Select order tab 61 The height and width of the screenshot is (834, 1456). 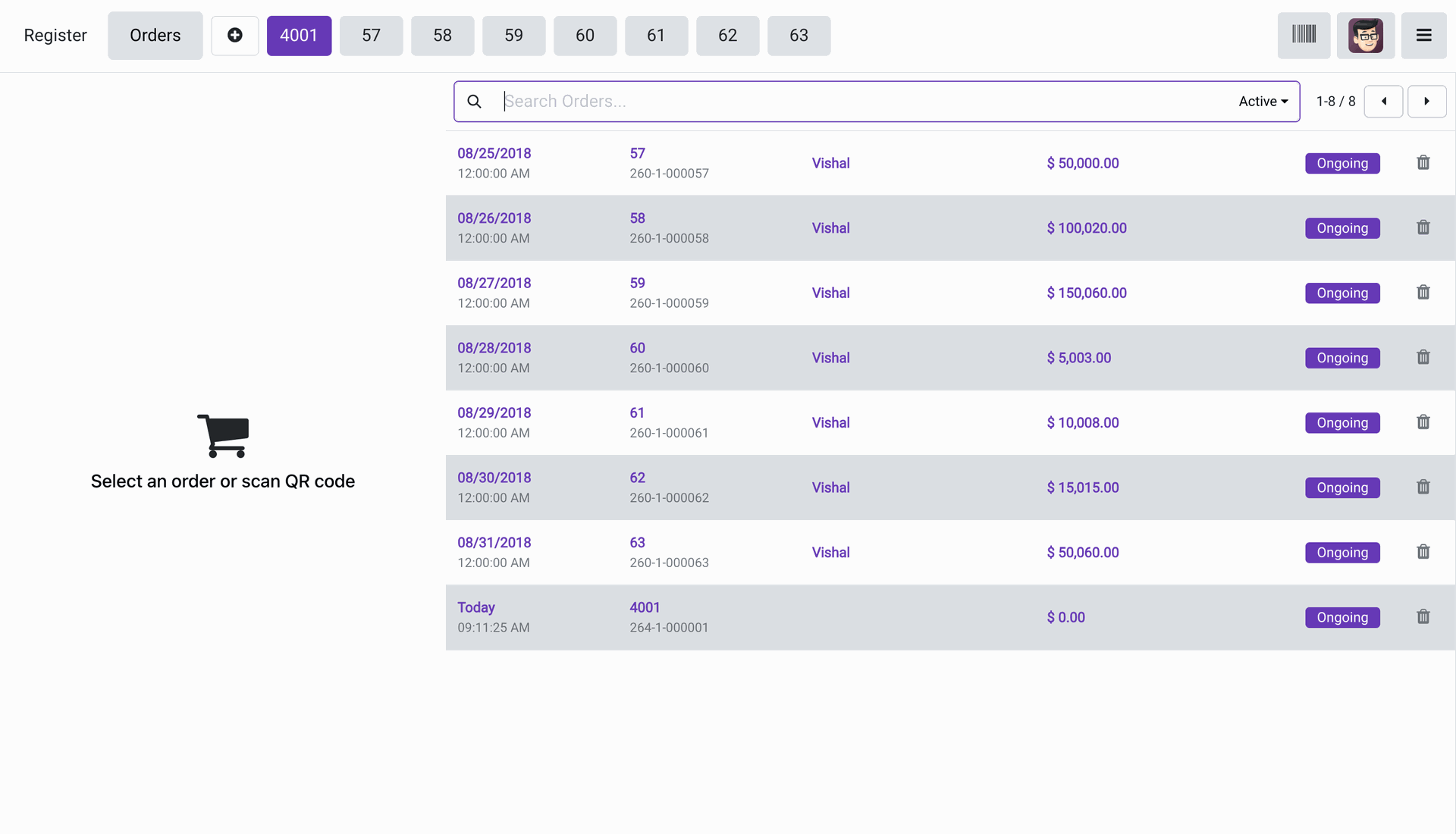(x=656, y=36)
